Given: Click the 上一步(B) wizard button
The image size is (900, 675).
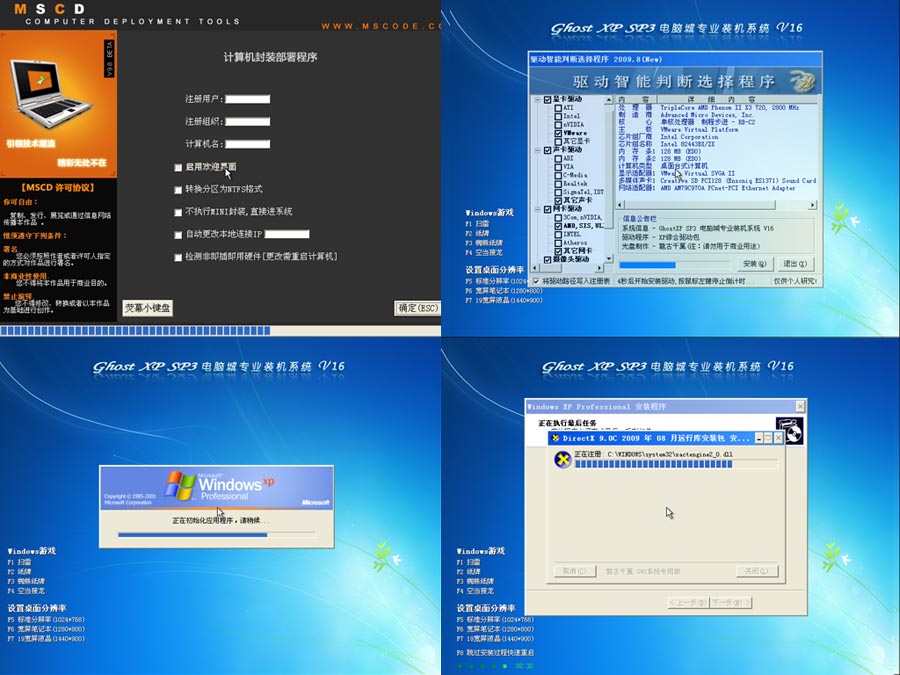Looking at the screenshot, I should click(688, 602).
